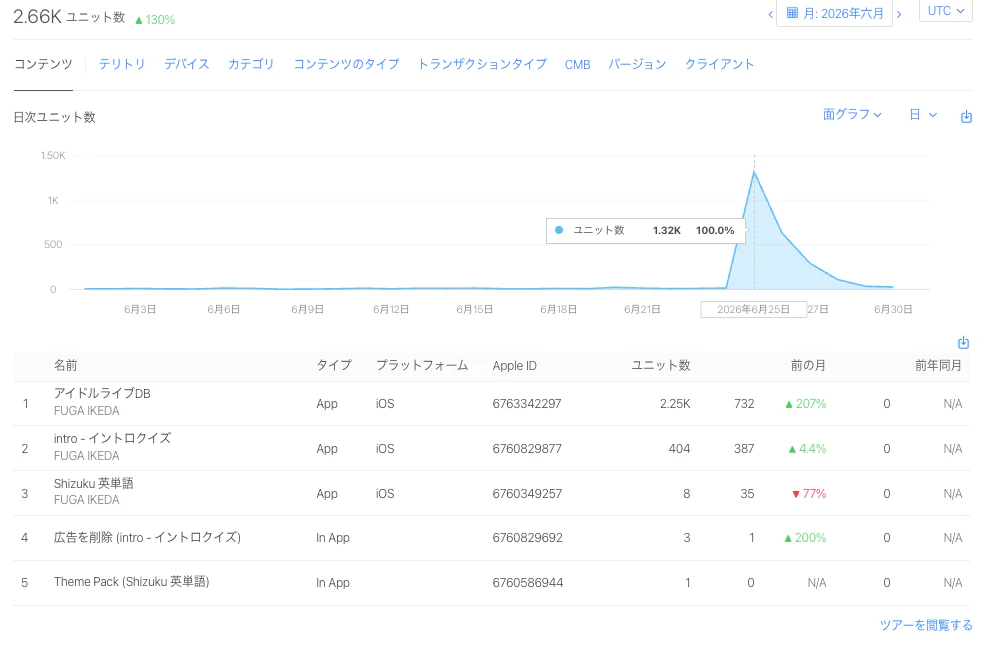Screen dimensions: 1008x646
Task: Sort by プラットフォーム column header
Action: [422, 366]
